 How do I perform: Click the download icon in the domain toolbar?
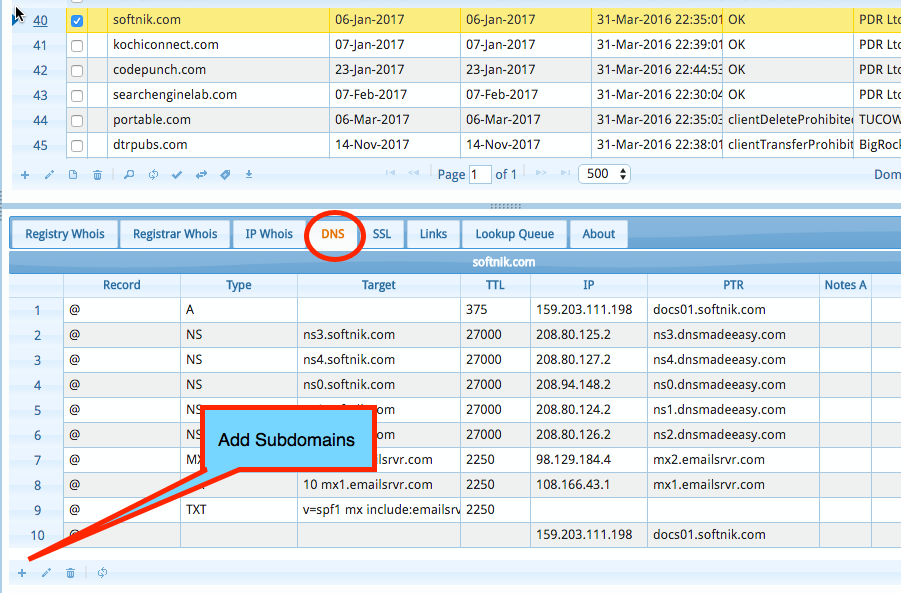pyautogui.click(x=249, y=175)
